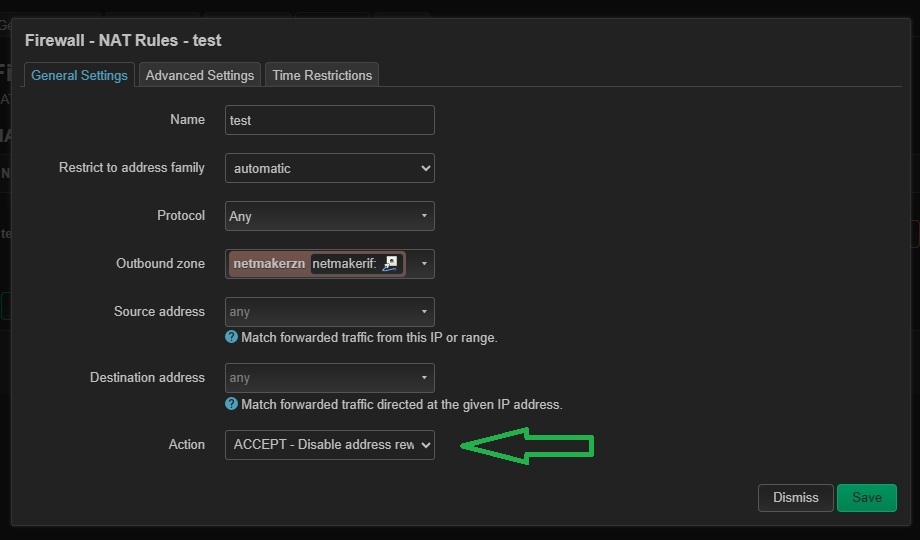
Task: Focus the Name input field containing test
Action: pos(330,120)
